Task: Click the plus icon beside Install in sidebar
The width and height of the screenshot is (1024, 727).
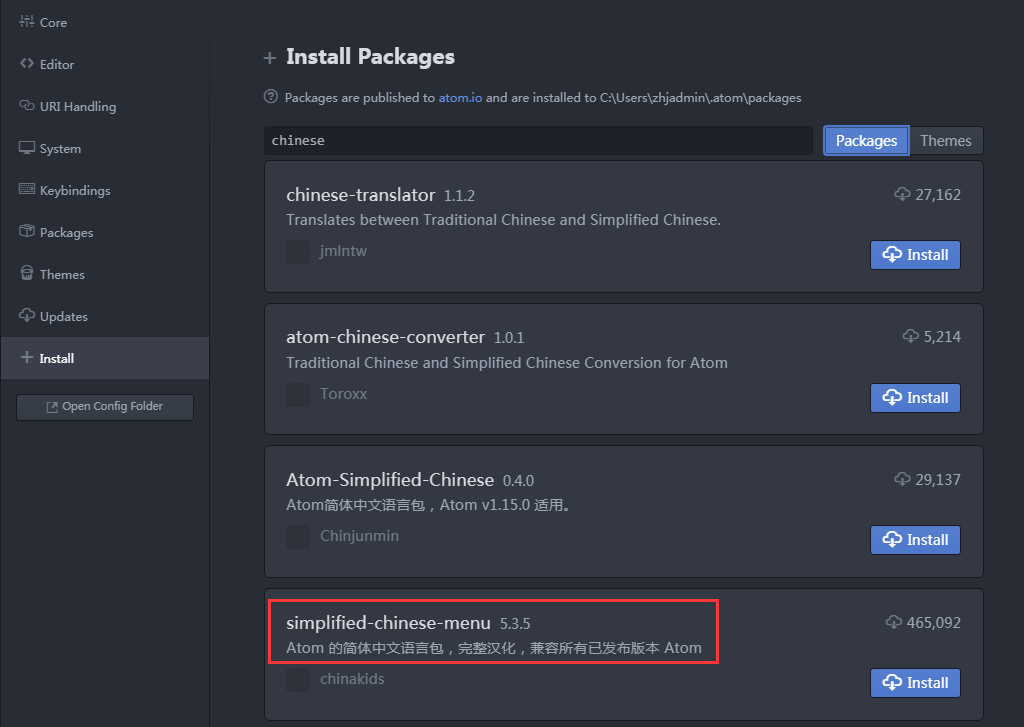Action: coord(27,357)
